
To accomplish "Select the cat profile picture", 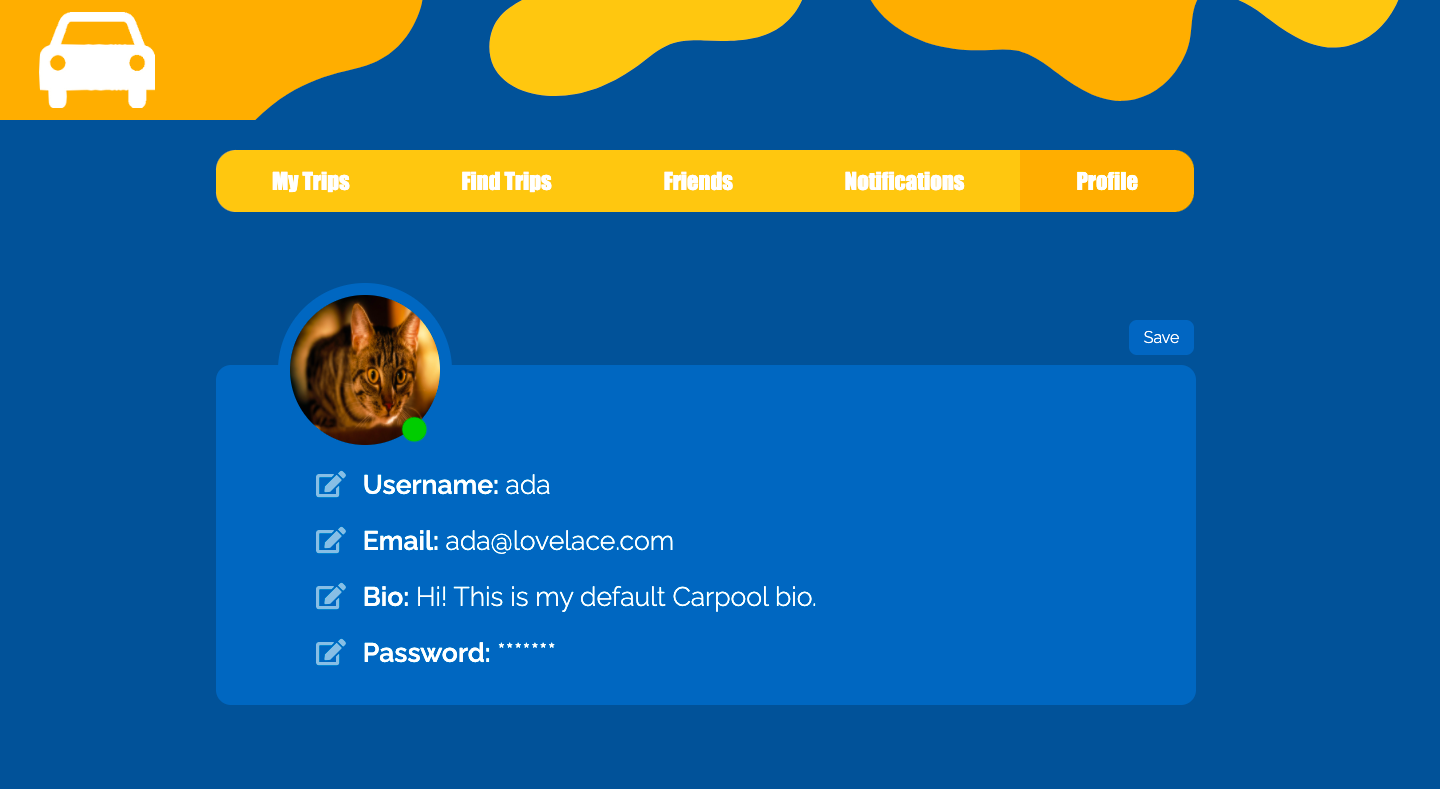I will point(365,370).
